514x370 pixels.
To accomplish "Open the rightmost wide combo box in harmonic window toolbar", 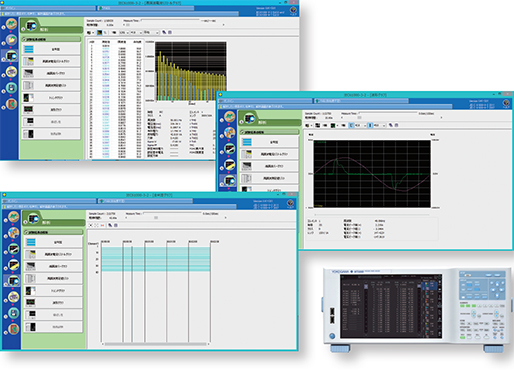I will [151, 32].
